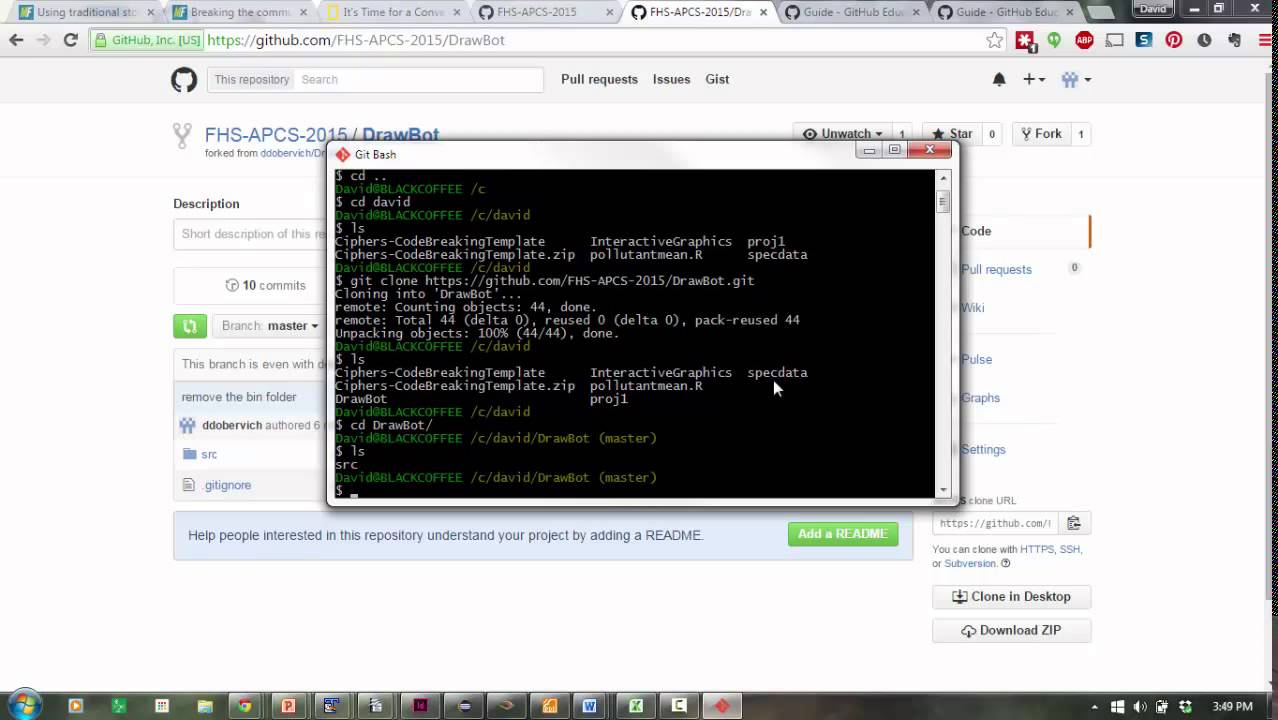
Task: Click the taskbar clock showing 3:49 PM
Action: pyautogui.click(x=1232, y=706)
